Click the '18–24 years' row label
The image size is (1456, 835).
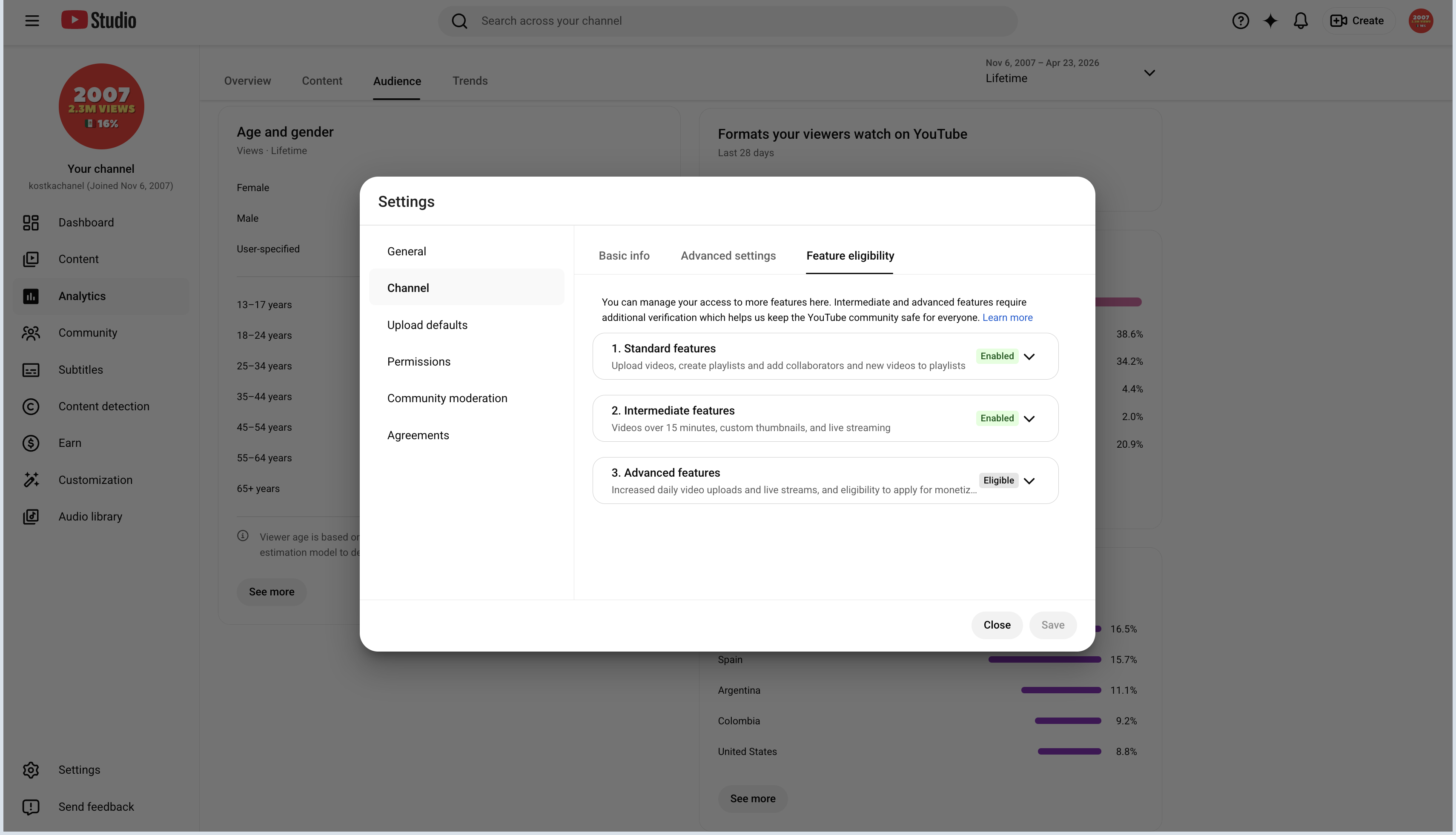(x=264, y=335)
